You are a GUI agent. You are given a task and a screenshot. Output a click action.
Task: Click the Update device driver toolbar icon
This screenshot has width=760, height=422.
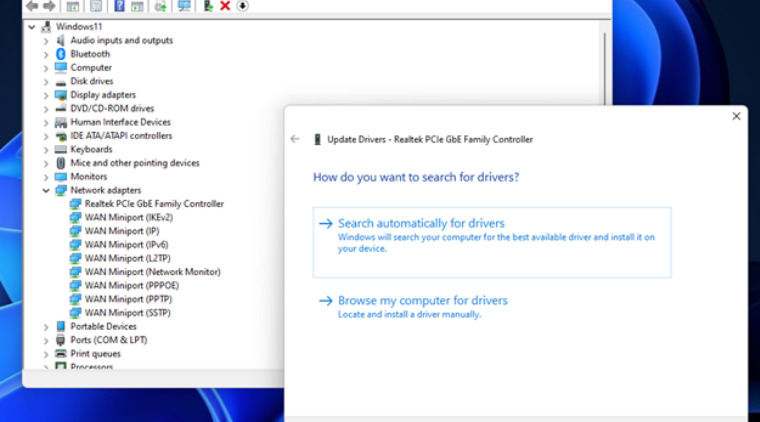[x=208, y=6]
